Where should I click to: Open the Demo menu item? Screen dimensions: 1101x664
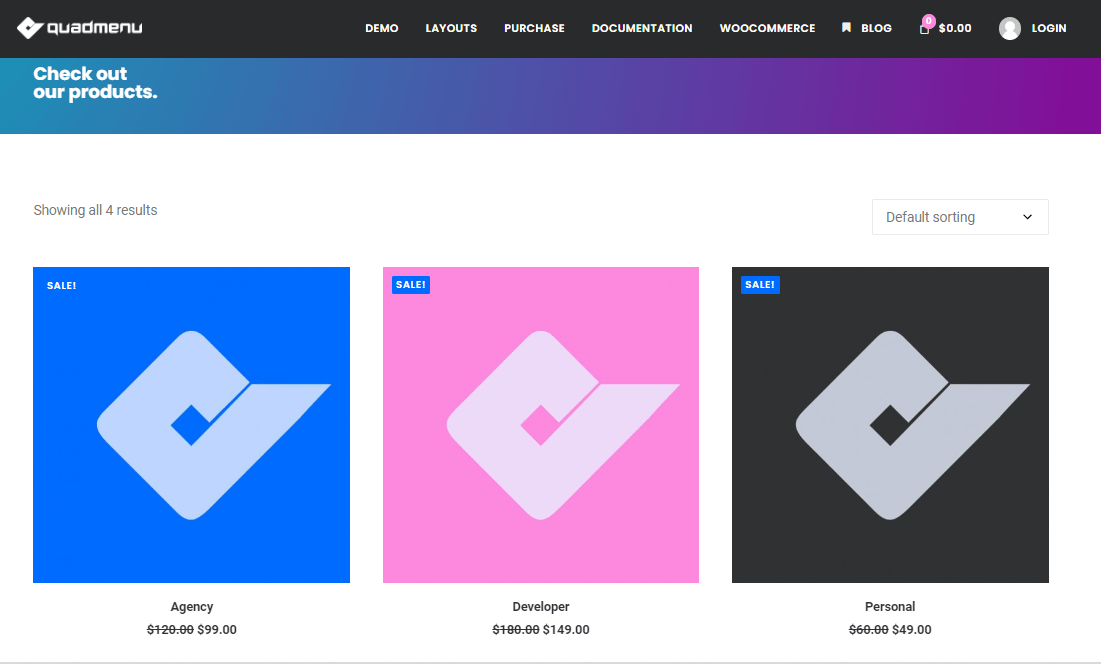click(382, 29)
